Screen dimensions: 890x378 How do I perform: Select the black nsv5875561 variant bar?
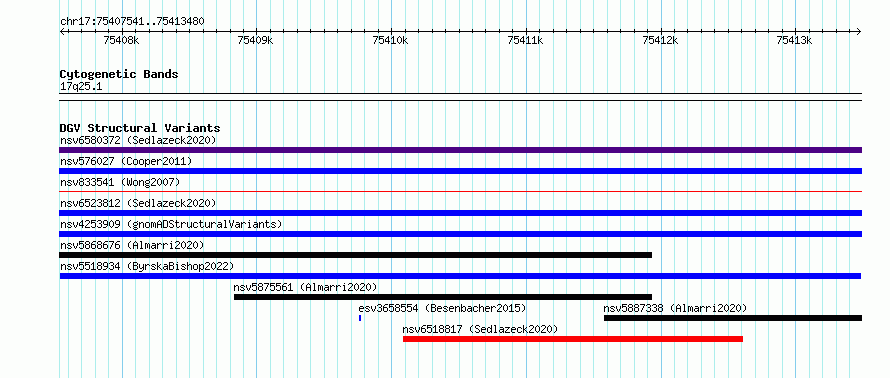click(443, 297)
